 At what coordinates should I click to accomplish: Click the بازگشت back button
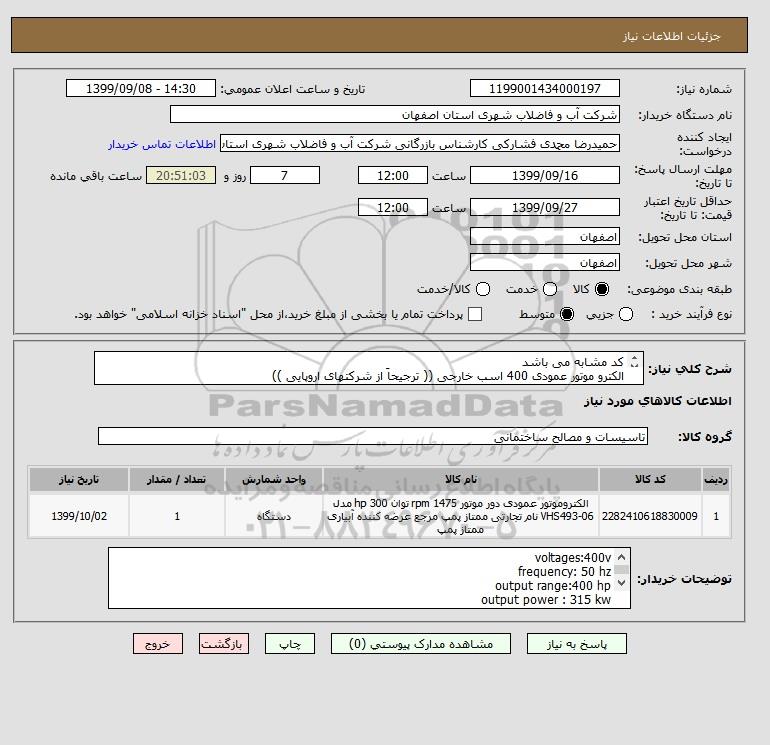pos(224,643)
